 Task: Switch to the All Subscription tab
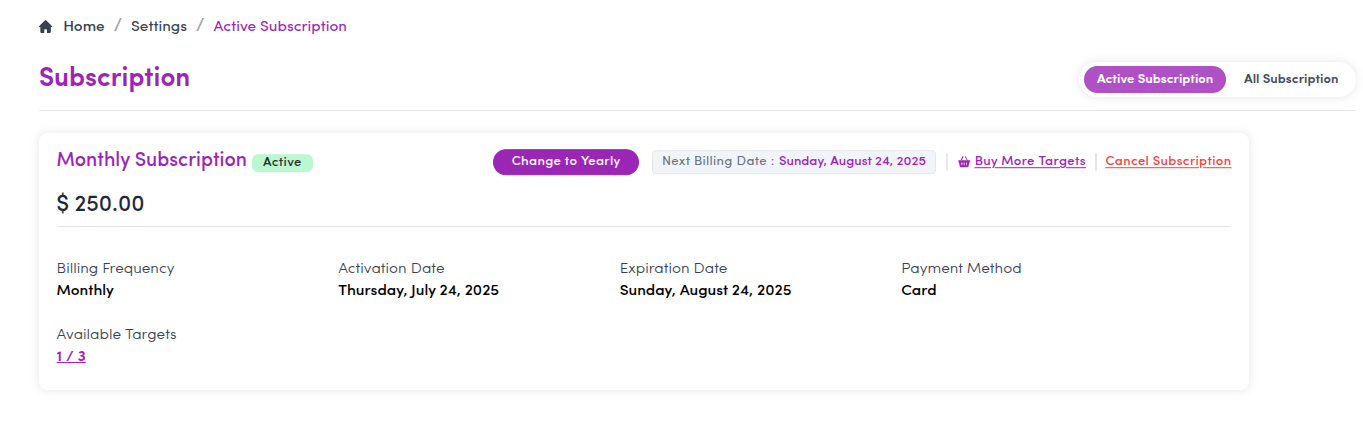[x=1291, y=79]
